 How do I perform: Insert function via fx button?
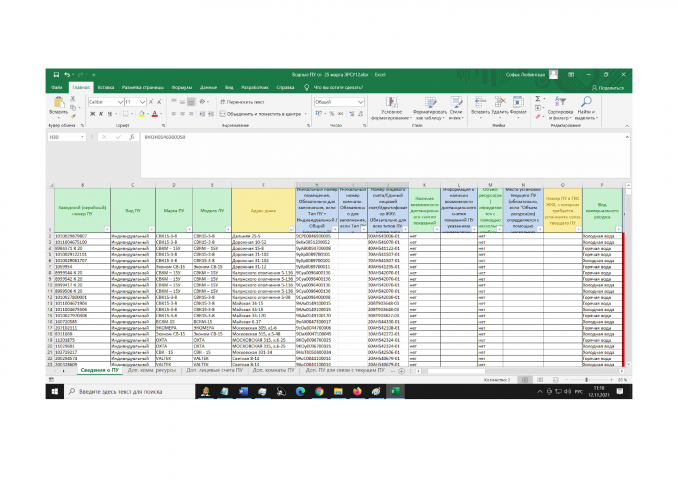[131, 137]
